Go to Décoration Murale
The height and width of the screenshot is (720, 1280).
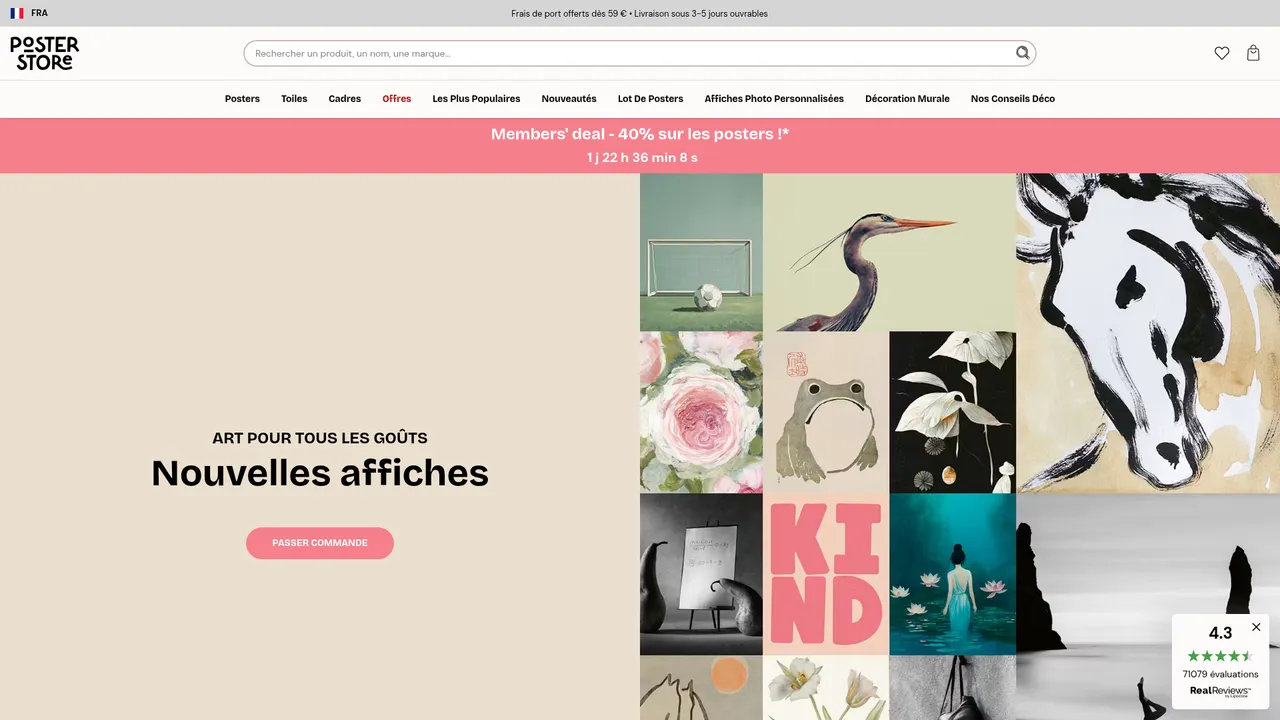[907, 99]
